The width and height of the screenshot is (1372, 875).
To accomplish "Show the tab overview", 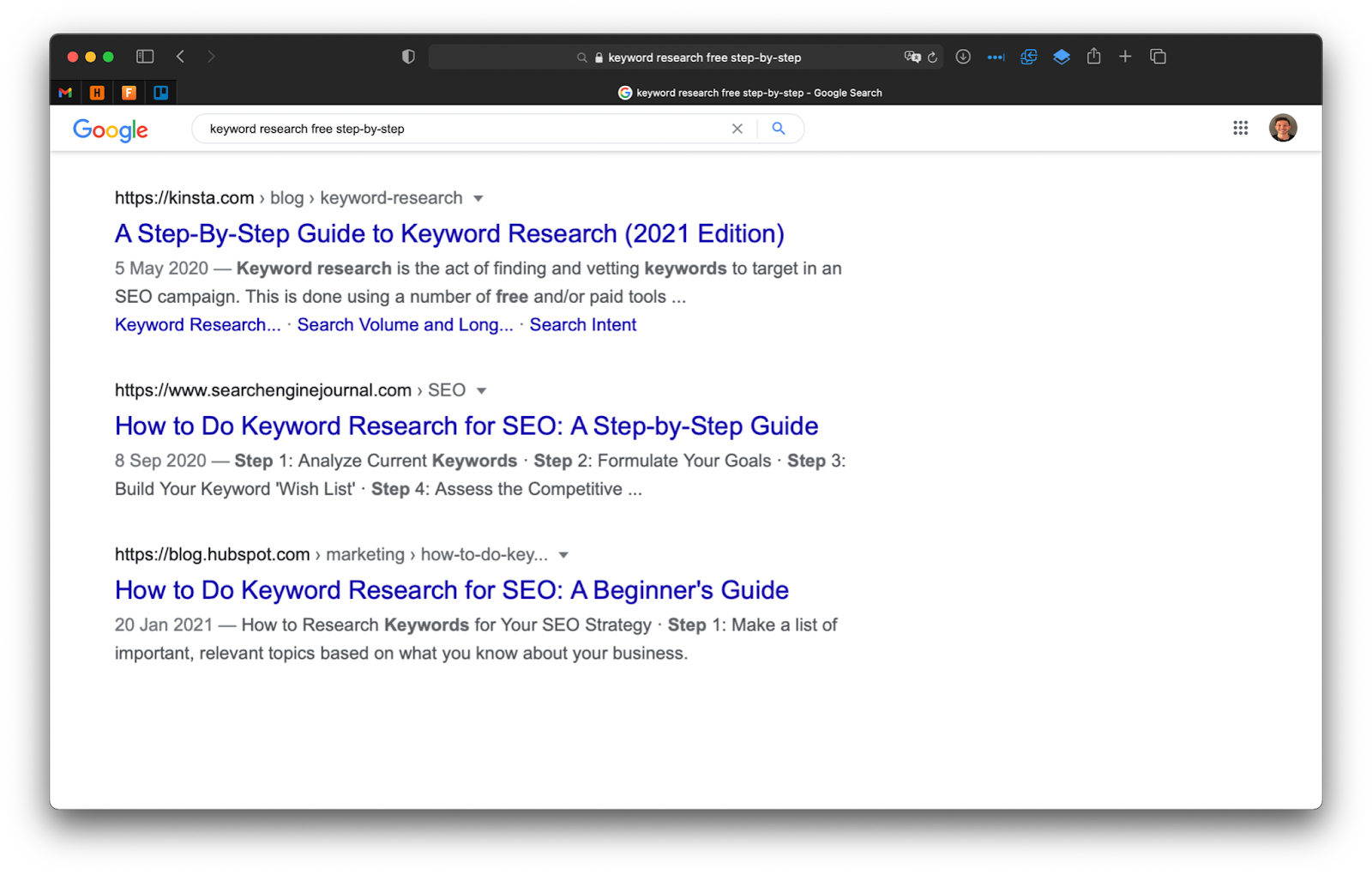I will pos(1158,57).
